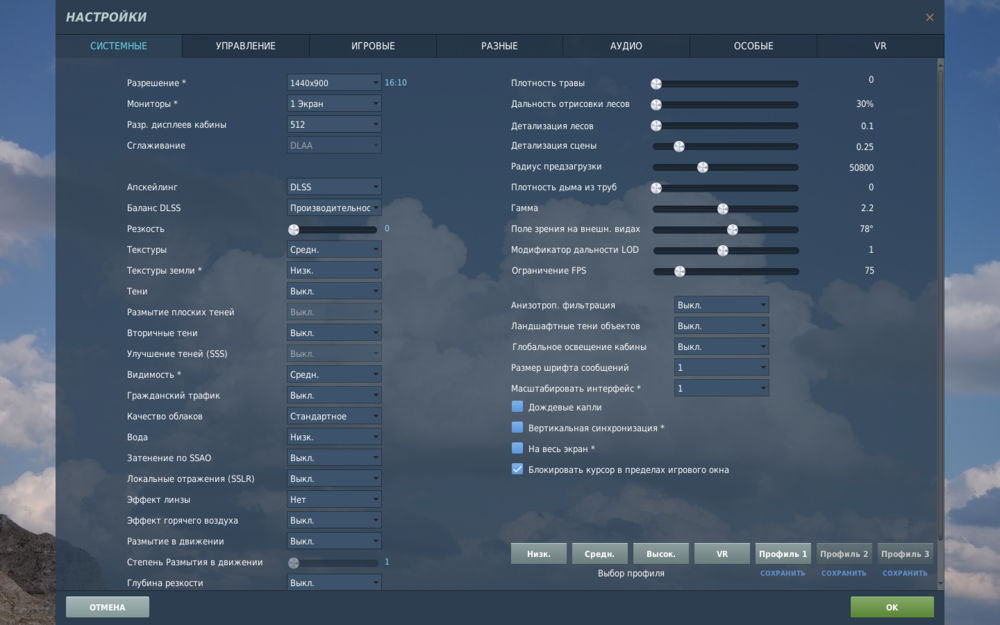Click СОХРАНИТЬ link under Профиль 2

coord(844,573)
